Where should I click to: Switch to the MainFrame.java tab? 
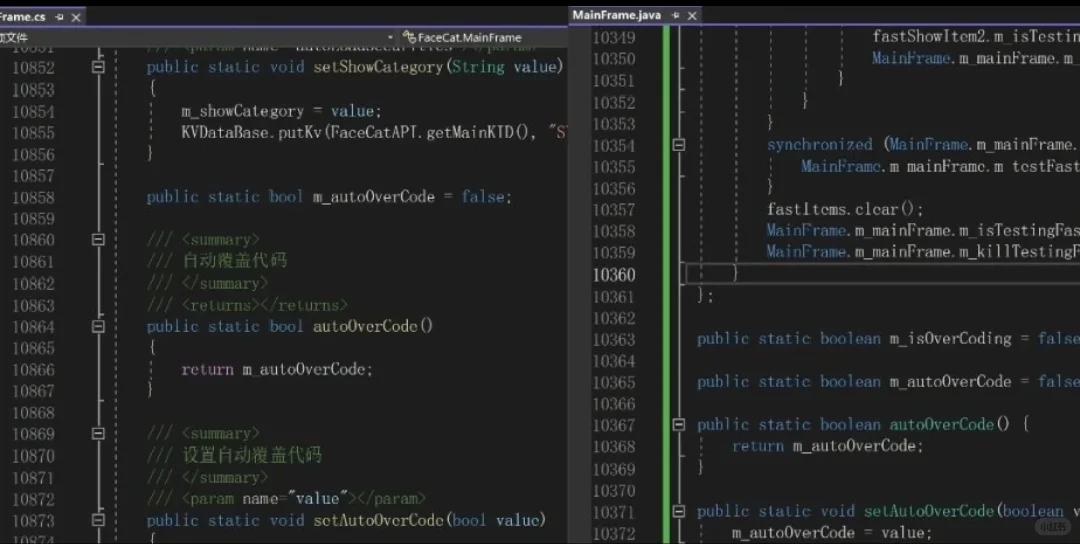tap(616, 15)
